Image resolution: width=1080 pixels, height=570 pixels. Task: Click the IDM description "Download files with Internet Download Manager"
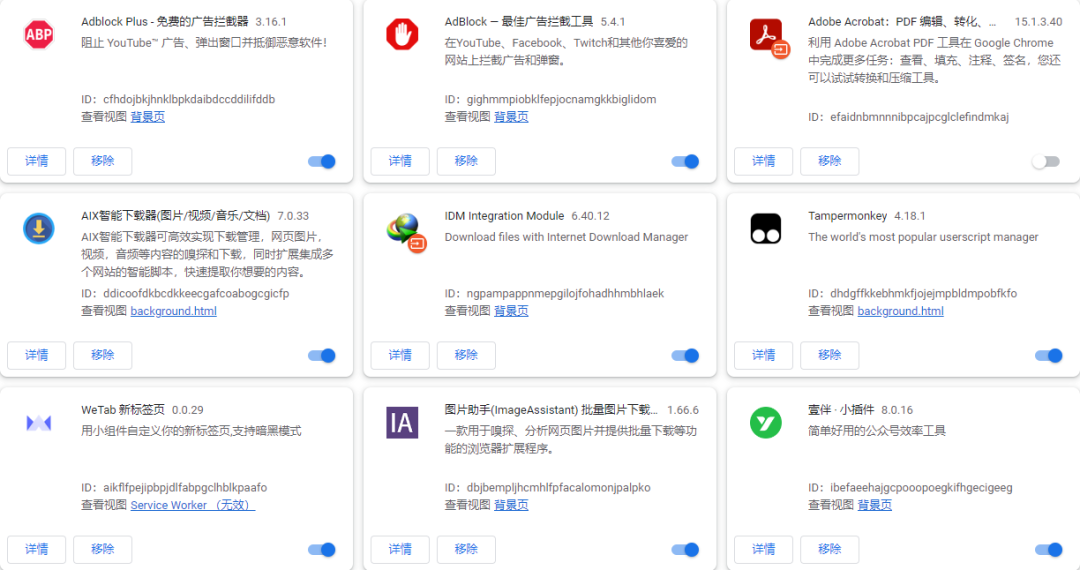pyautogui.click(x=566, y=237)
